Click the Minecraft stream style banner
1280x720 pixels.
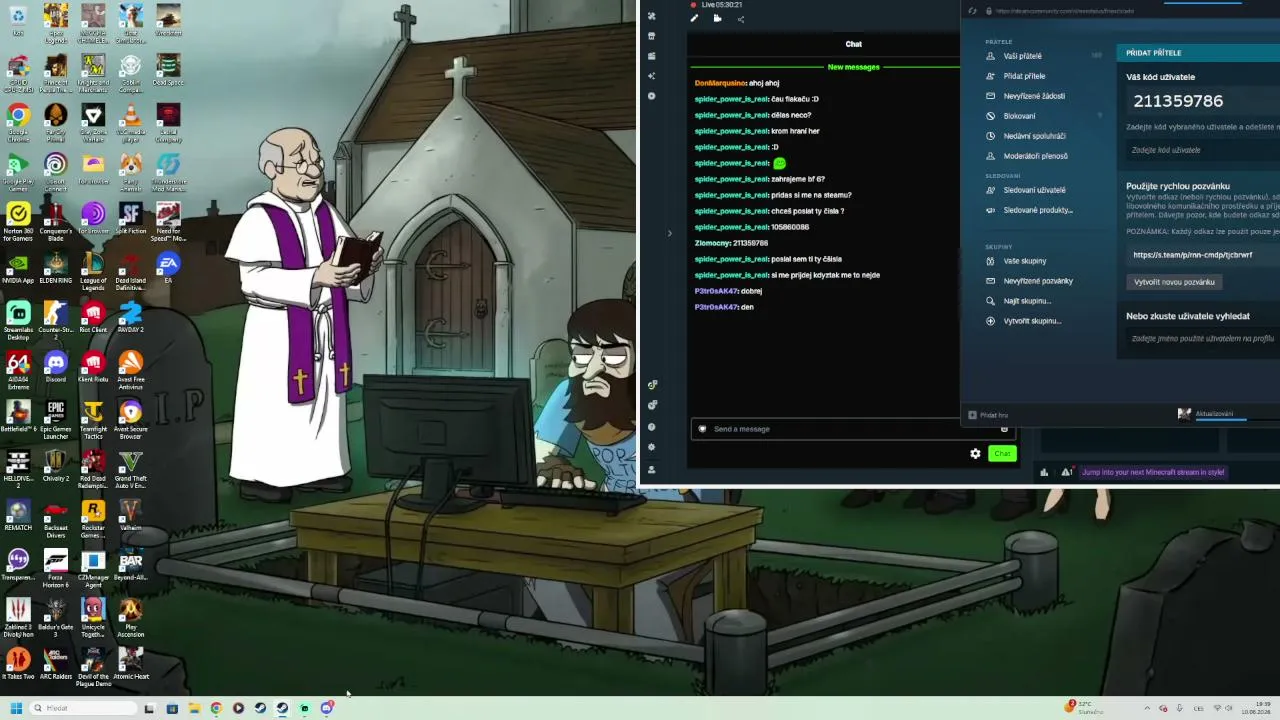tap(1153, 472)
